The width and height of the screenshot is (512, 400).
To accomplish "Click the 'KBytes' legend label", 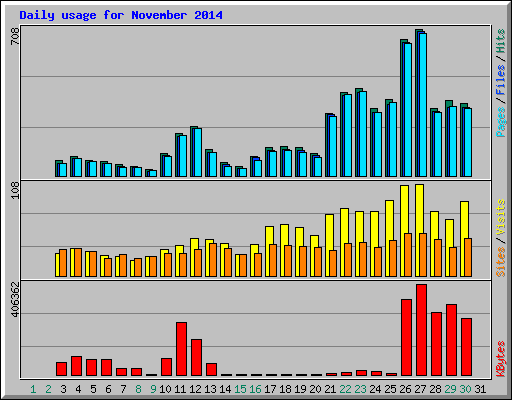I will pyautogui.click(x=501, y=359).
